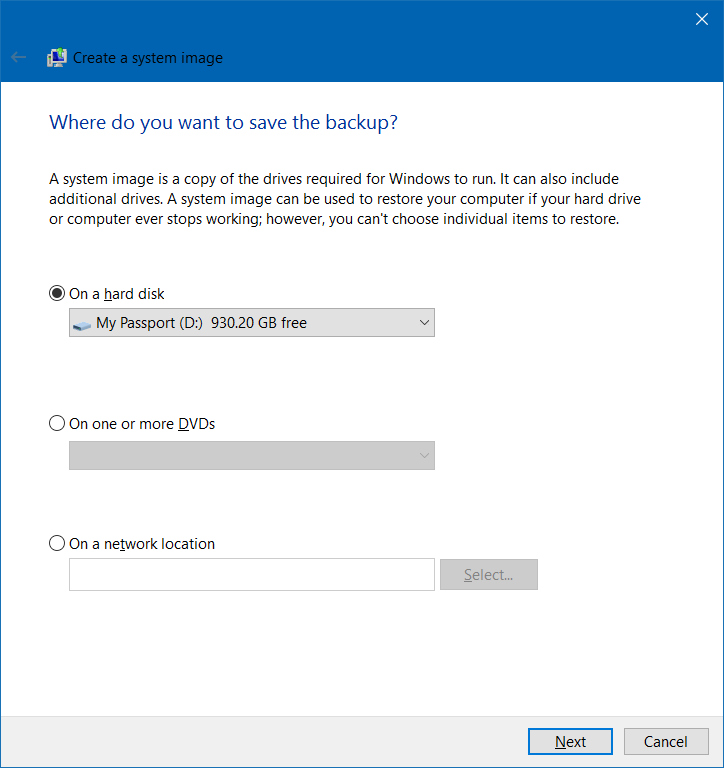
Task: Choose the On one or more DVDs radio button
Action: click(57, 424)
